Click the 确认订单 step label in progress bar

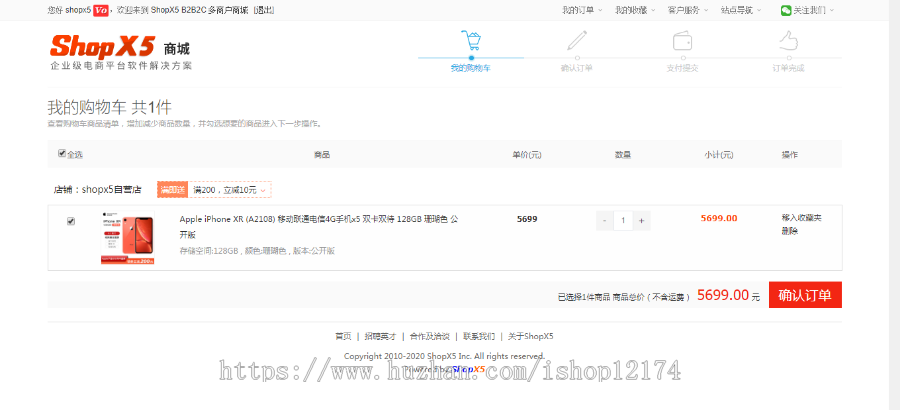coord(577,68)
